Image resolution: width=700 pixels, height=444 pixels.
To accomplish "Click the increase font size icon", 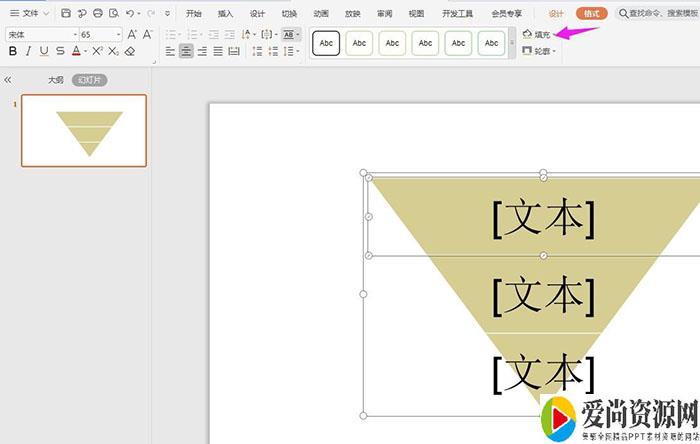I will coord(132,34).
